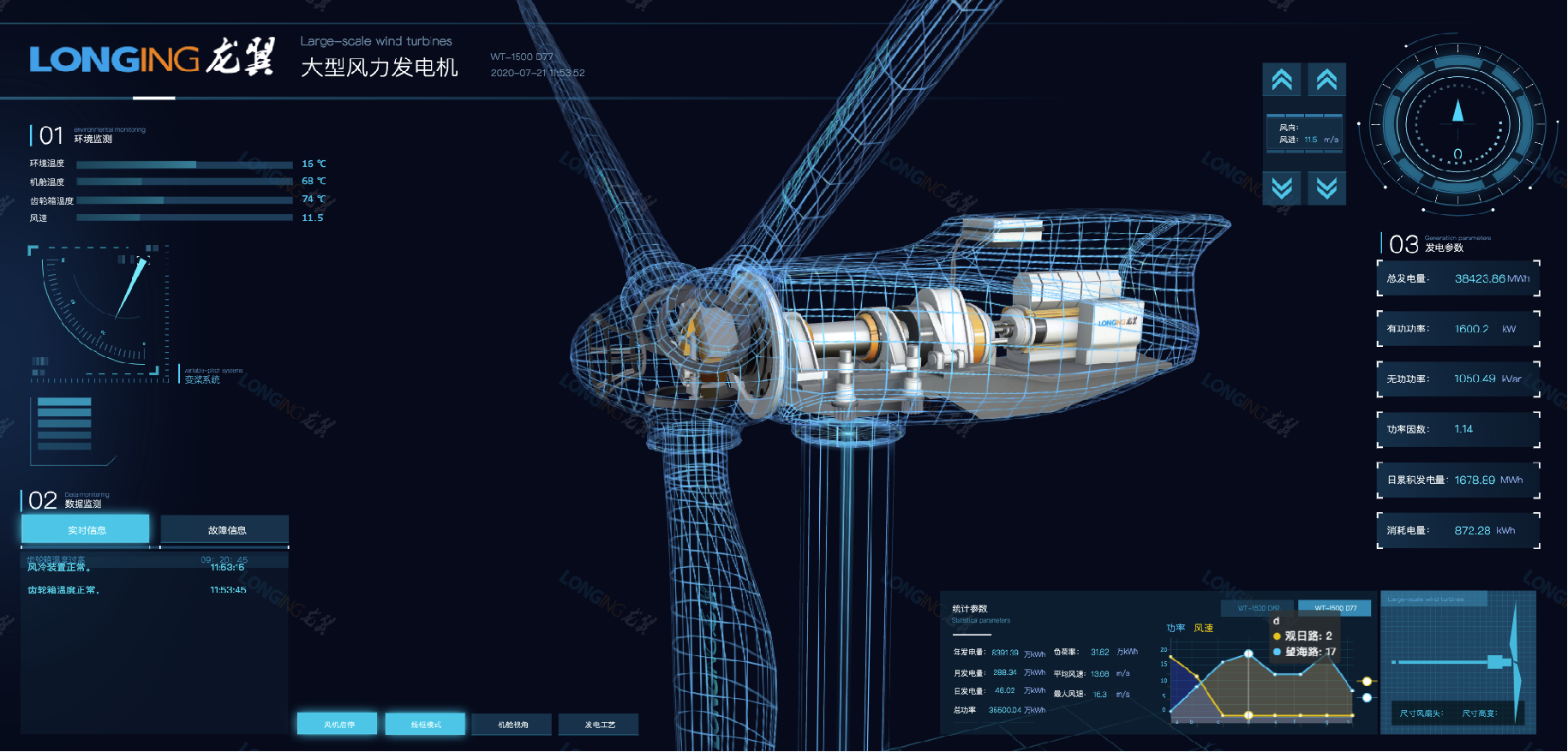The height and width of the screenshot is (752, 1568).
Task: Select the WT-1500 D62 turbine tab
Action: click(1258, 608)
